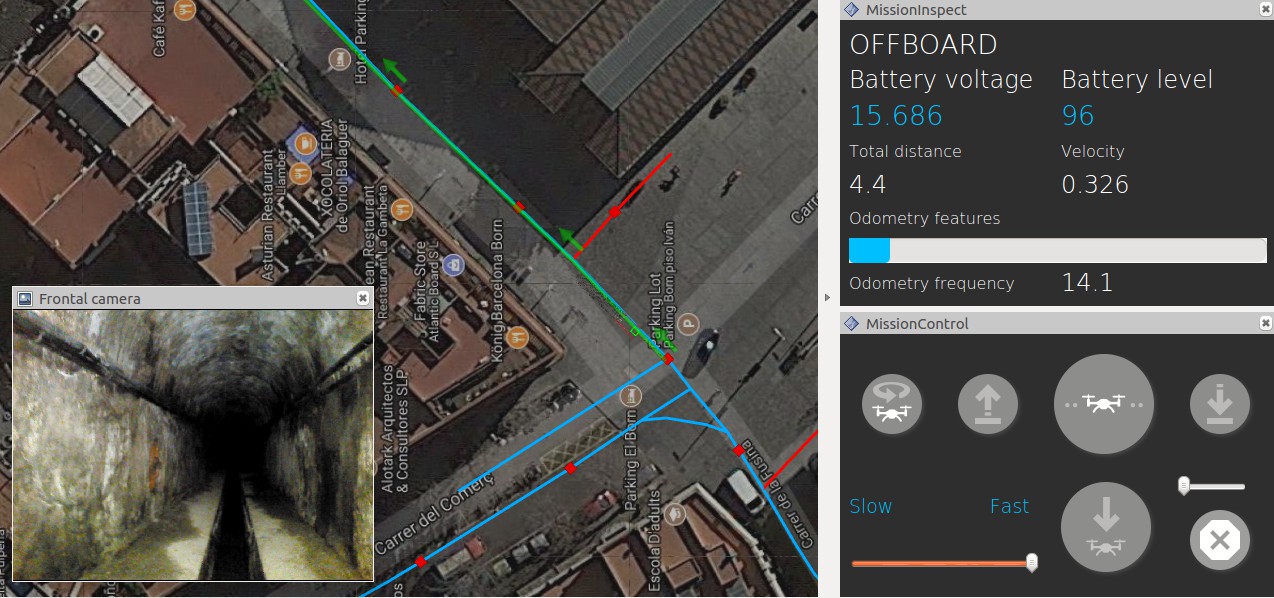Click the small white slider above stop button

point(1184,486)
